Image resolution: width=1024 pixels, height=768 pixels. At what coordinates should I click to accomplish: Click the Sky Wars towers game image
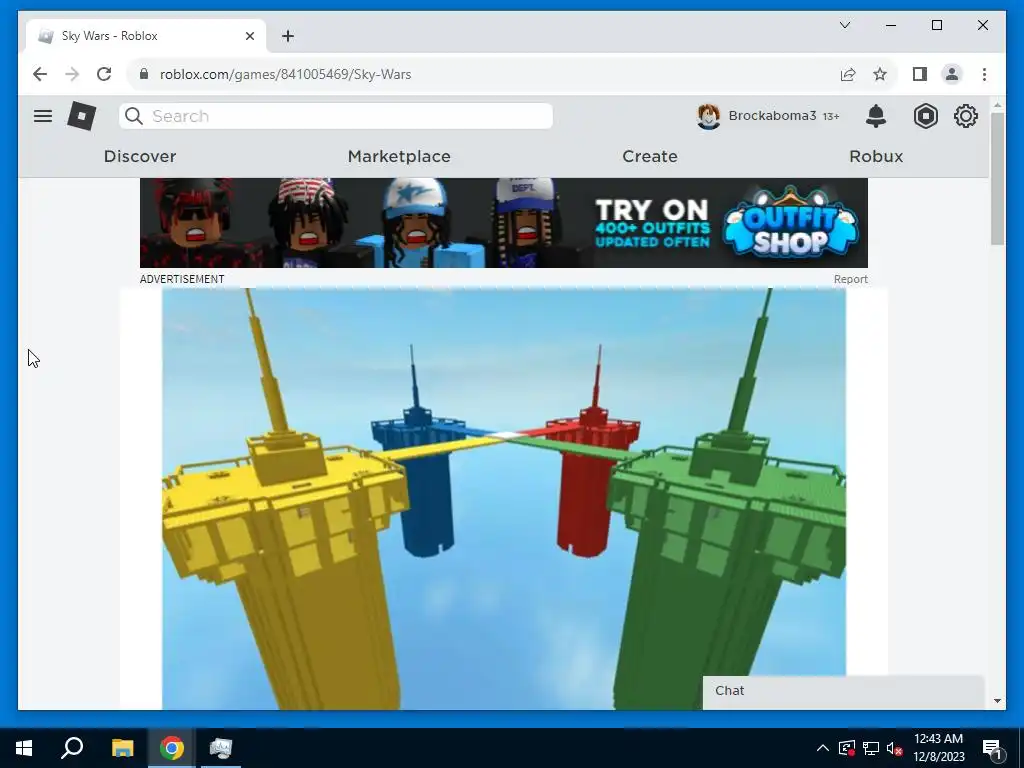tap(504, 499)
